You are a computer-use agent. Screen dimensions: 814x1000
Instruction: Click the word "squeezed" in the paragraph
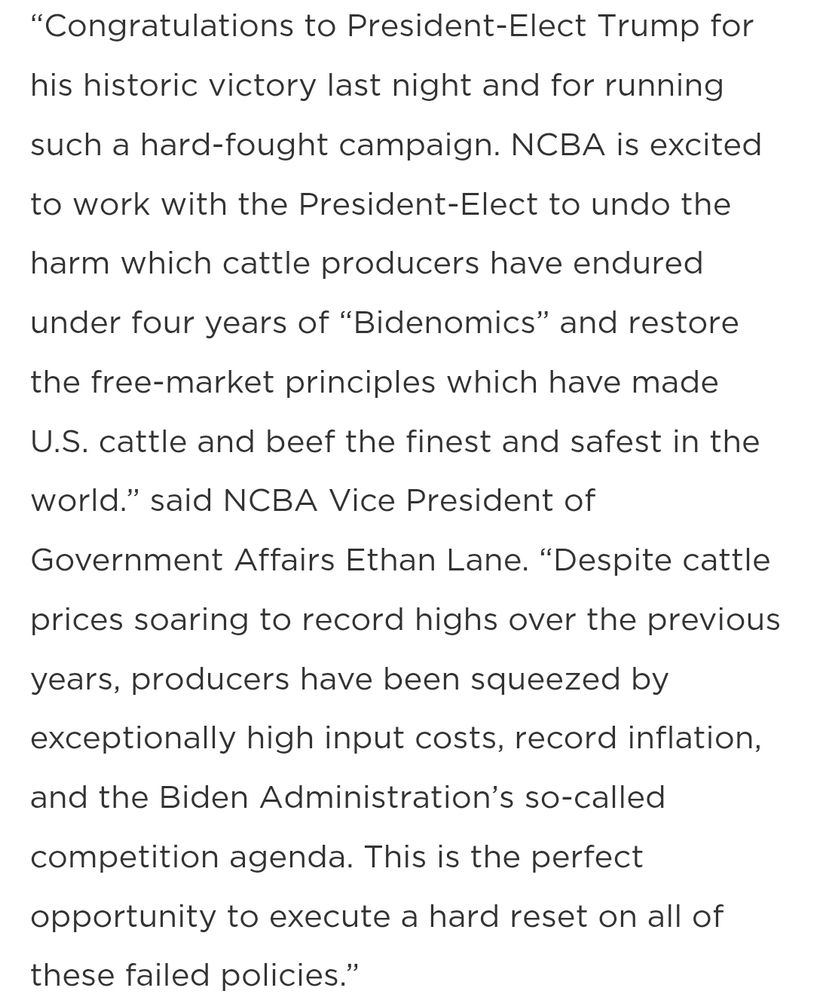(545, 680)
